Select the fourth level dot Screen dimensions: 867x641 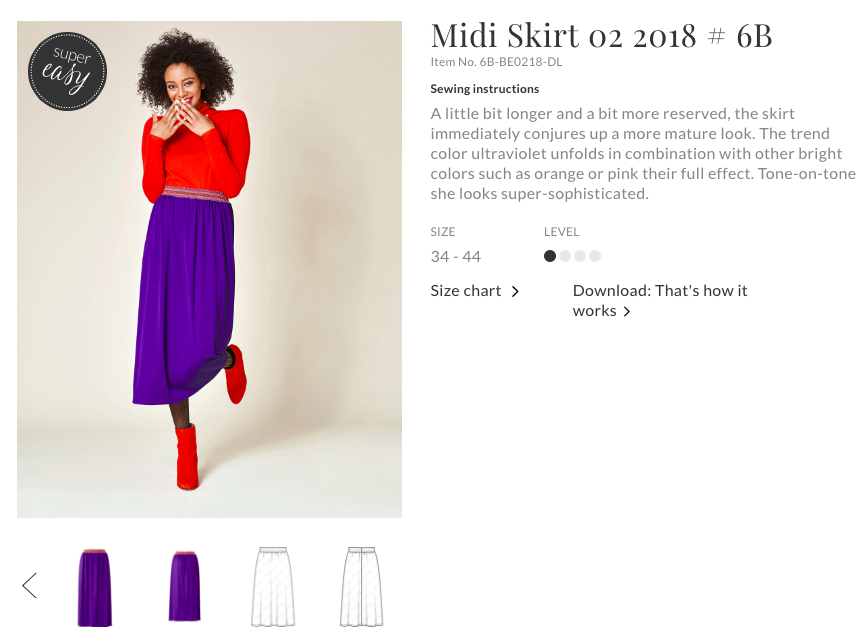595,256
